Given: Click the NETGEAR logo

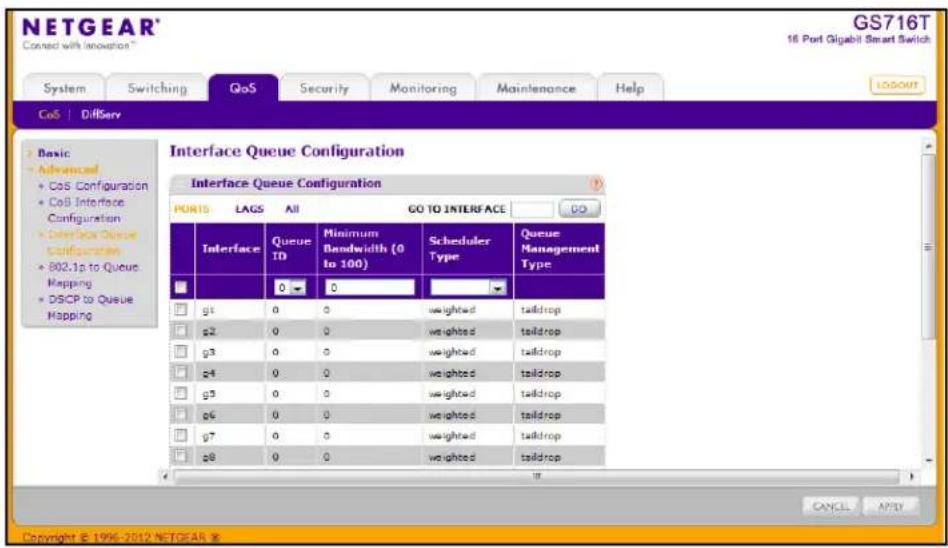Looking at the screenshot, I should coord(91,28).
